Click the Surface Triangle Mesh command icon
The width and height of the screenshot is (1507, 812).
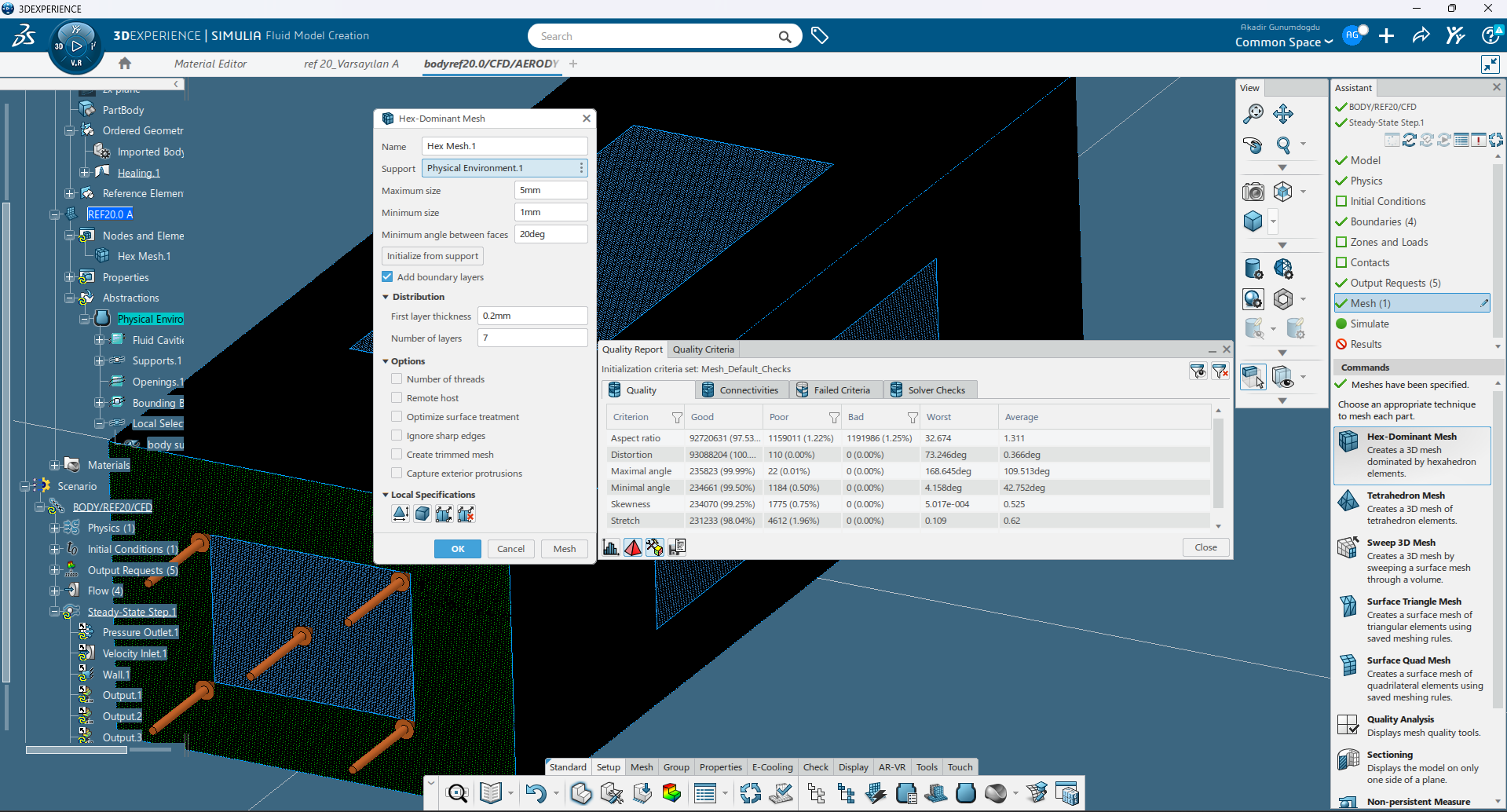click(x=1348, y=606)
